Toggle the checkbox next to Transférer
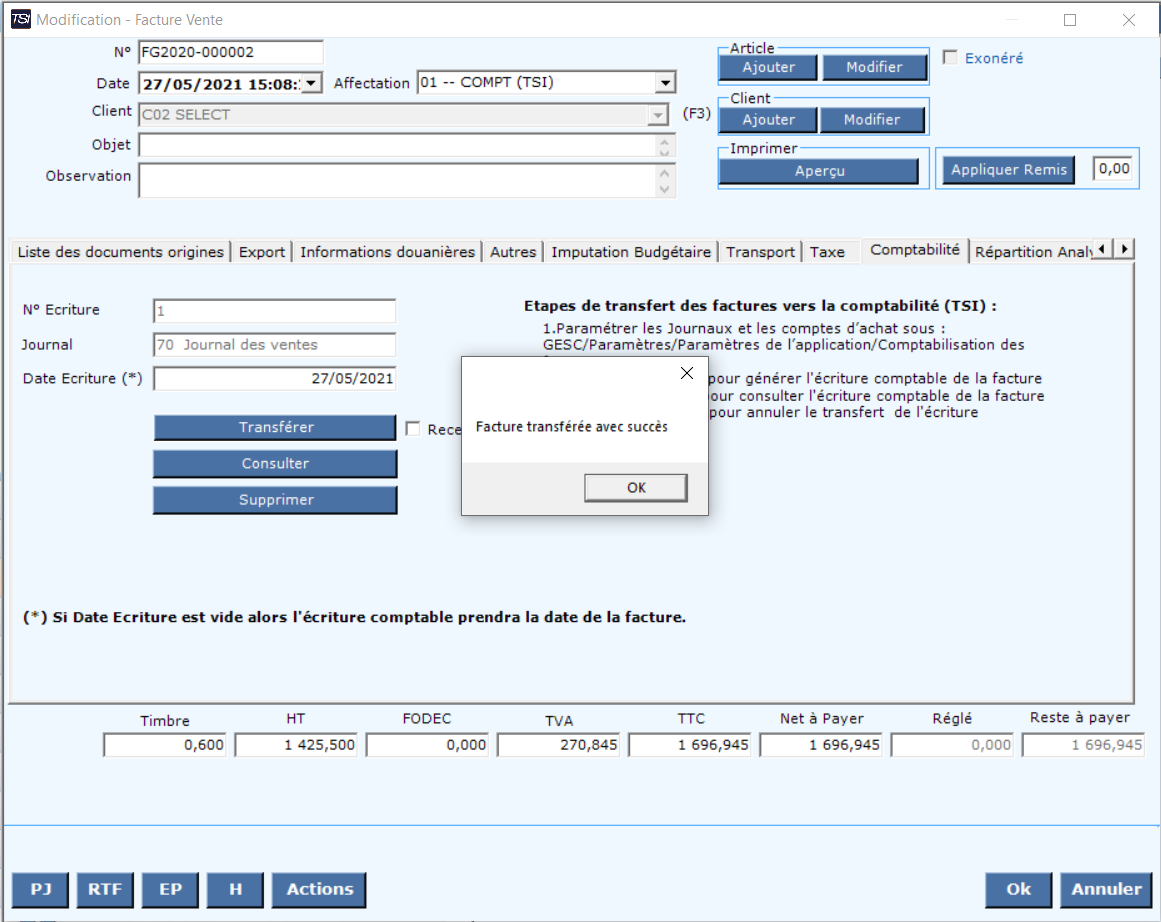Image resolution: width=1161 pixels, height=922 pixels. (413, 428)
